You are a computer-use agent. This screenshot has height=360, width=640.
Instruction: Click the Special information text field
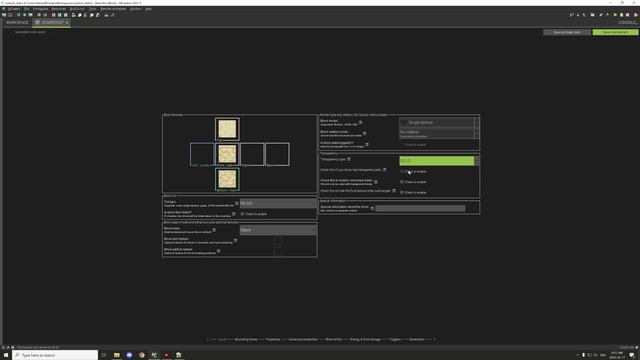(x=420, y=209)
